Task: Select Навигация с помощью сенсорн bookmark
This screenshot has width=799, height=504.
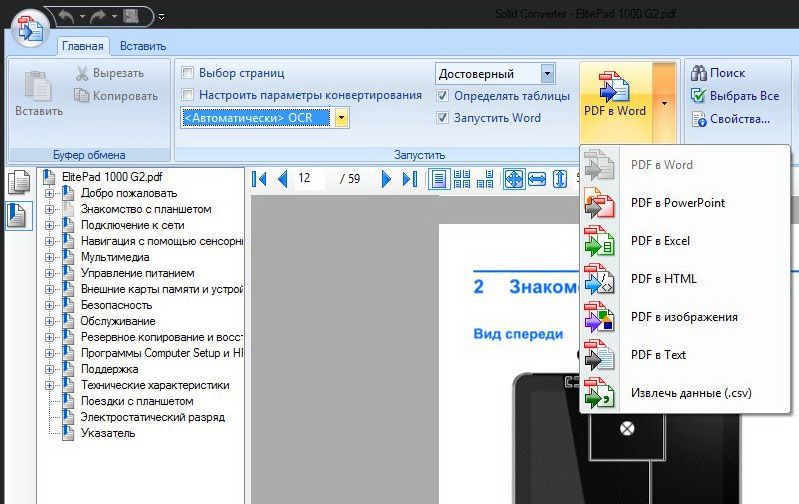Action: click(162, 241)
